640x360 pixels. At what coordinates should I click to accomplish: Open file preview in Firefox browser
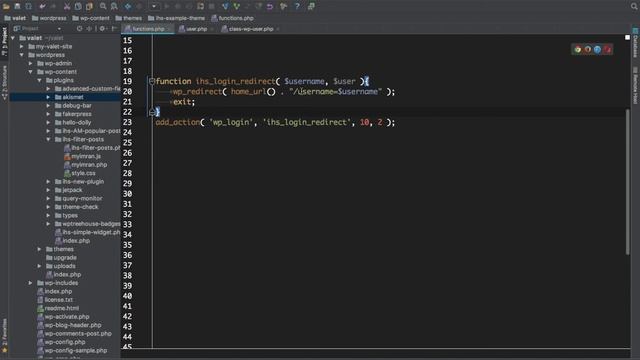point(588,49)
